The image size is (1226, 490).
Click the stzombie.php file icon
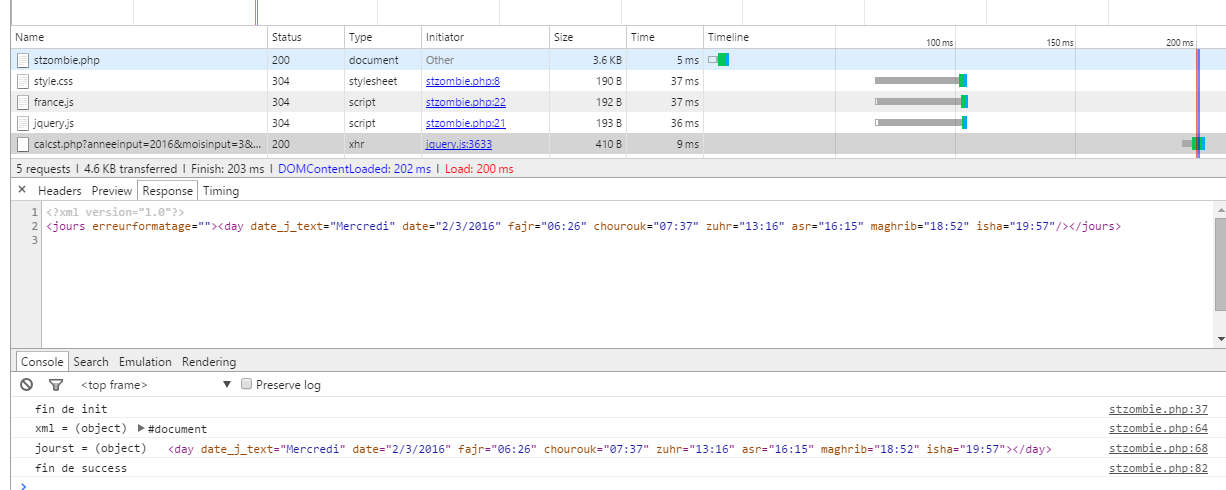[x=23, y=60]
